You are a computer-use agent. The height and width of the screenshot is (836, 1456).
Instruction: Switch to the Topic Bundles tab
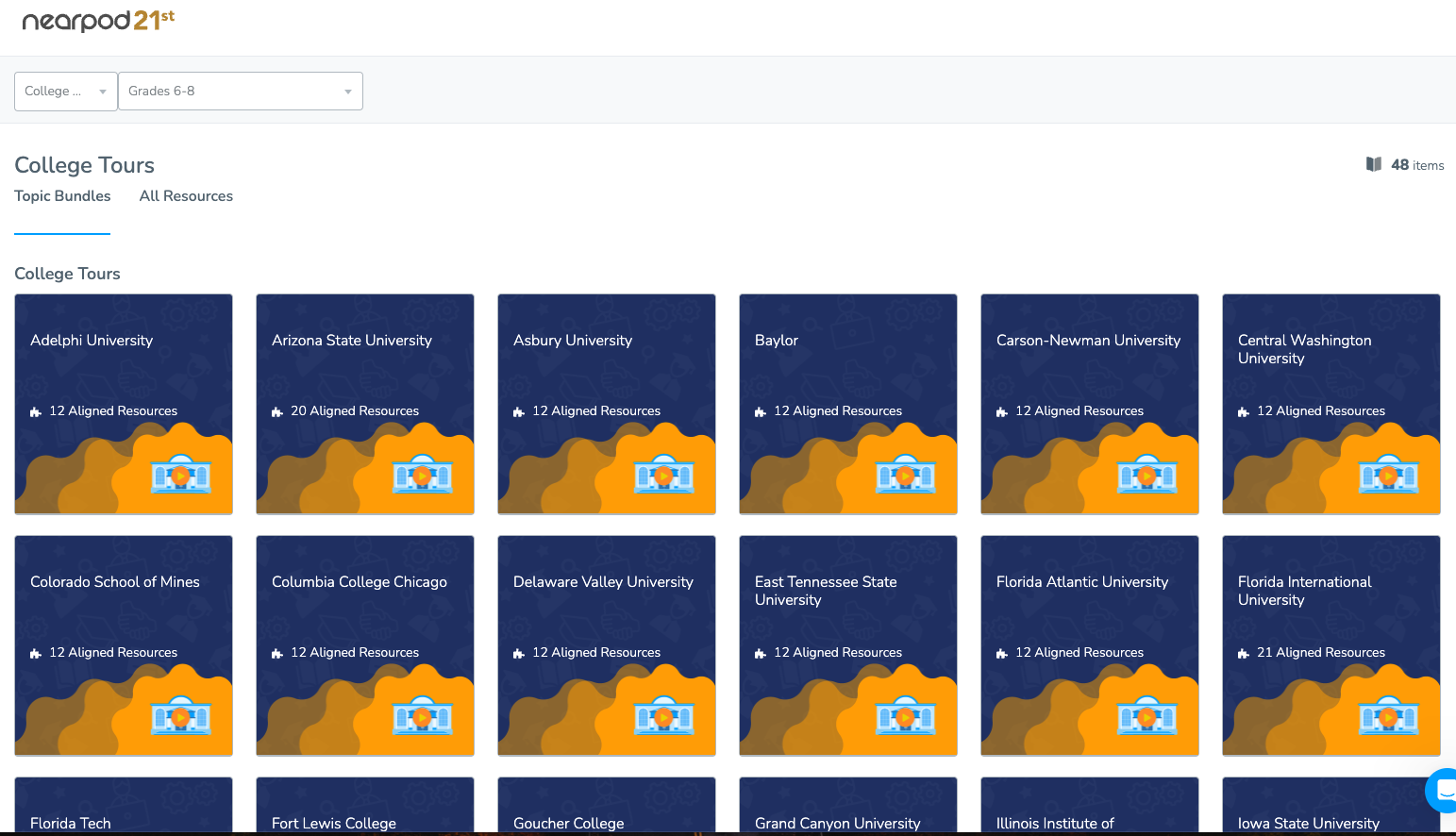pyautogui.click(x=62, y=196)
